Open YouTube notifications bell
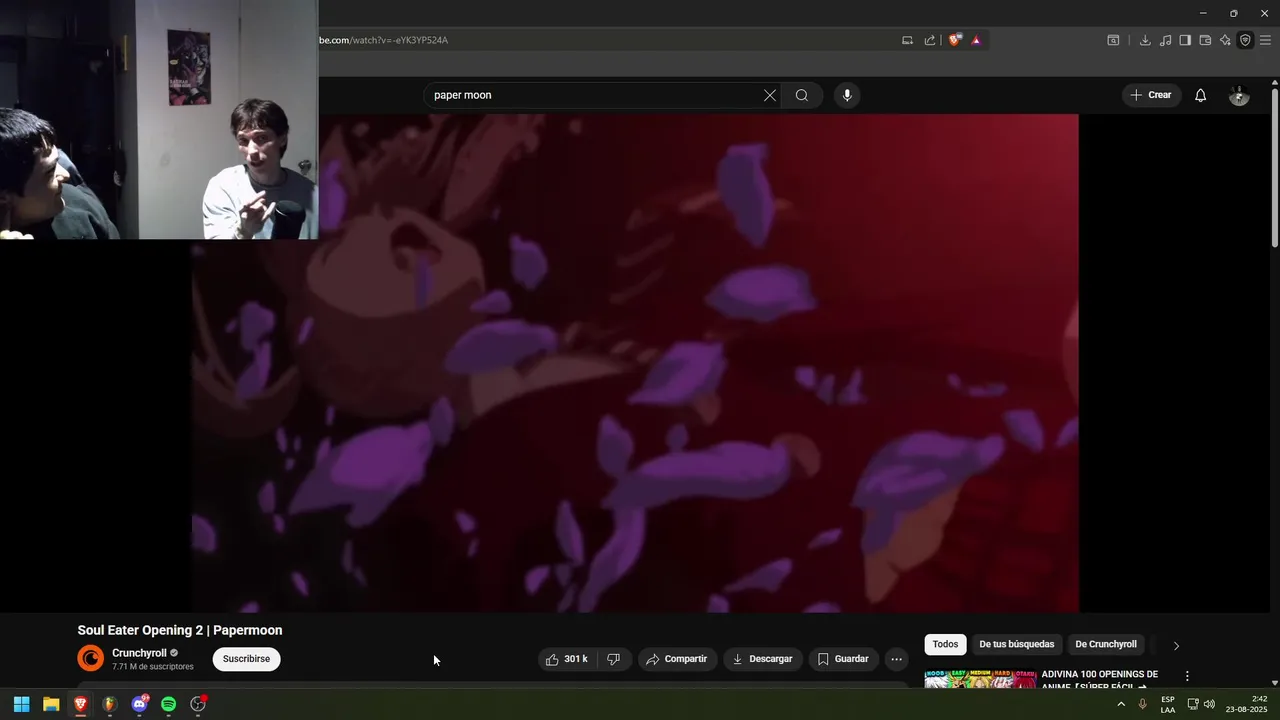The width and height of the screenshot is (1280, 720). pyautogui.click(x=1201, y=95)
